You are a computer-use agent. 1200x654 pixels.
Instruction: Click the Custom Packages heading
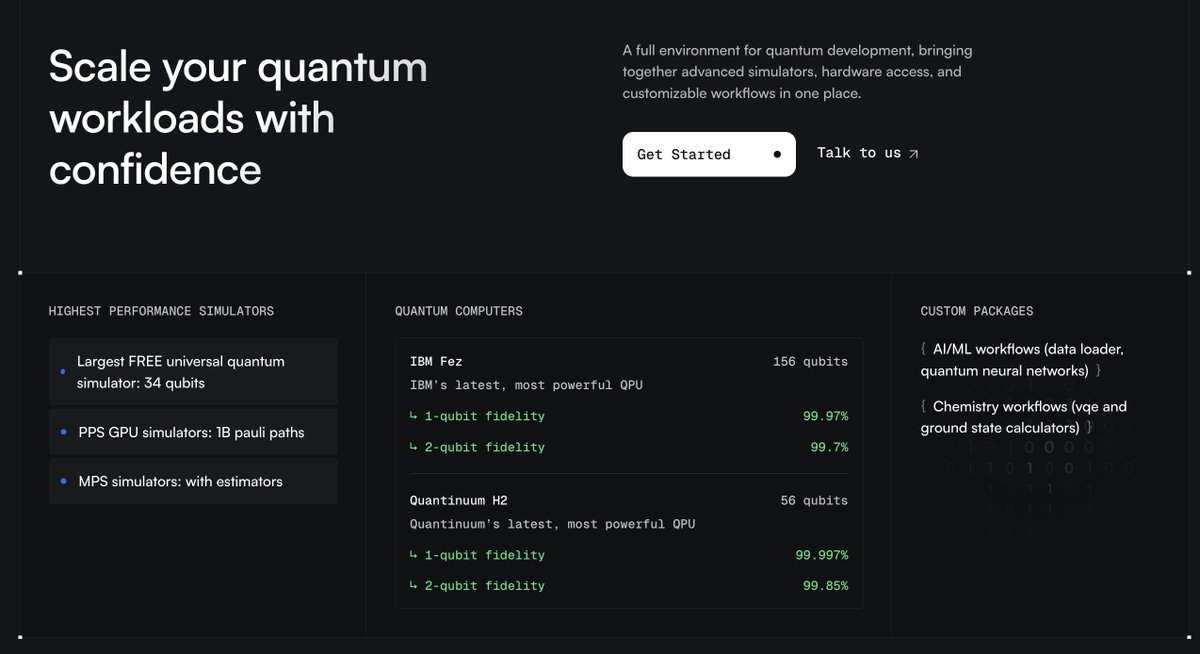tap(977, 311)
